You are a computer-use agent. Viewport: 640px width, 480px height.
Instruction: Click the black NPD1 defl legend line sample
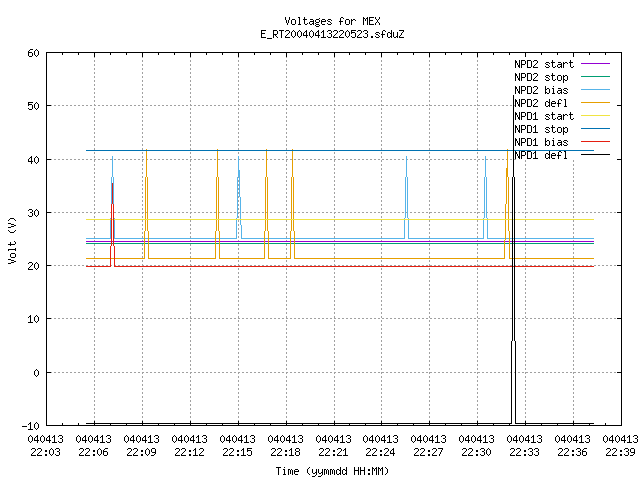pyautogui.click(x=595, y=155)
